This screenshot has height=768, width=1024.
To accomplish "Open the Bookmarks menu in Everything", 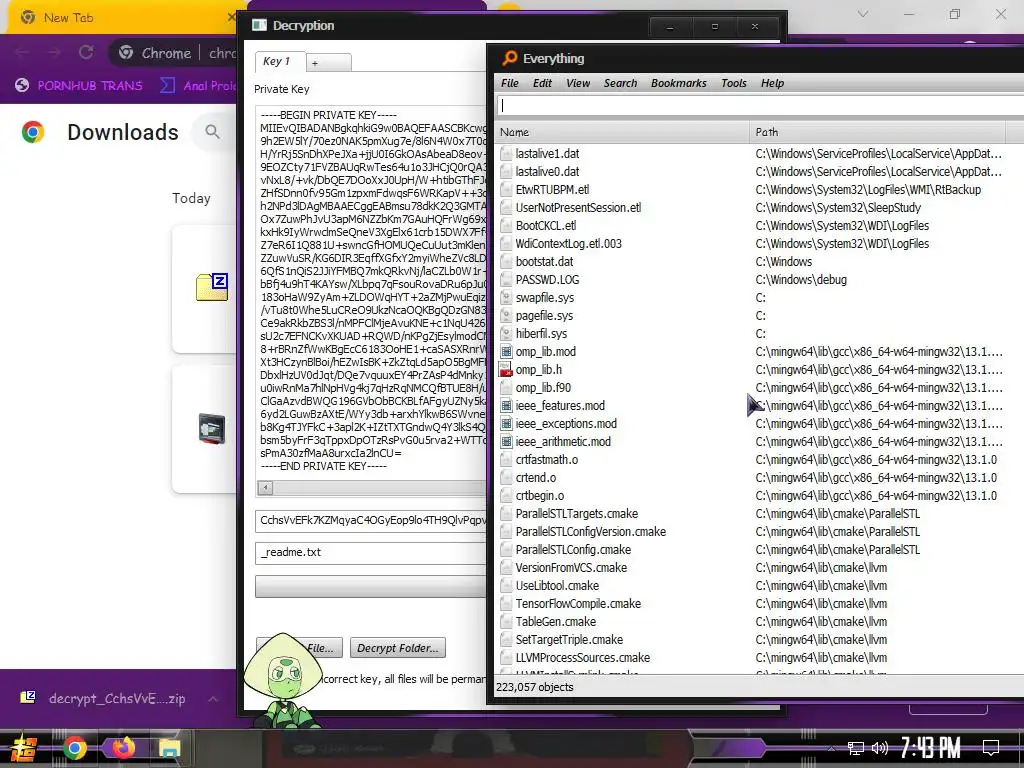I will click(x=679, y=83).
